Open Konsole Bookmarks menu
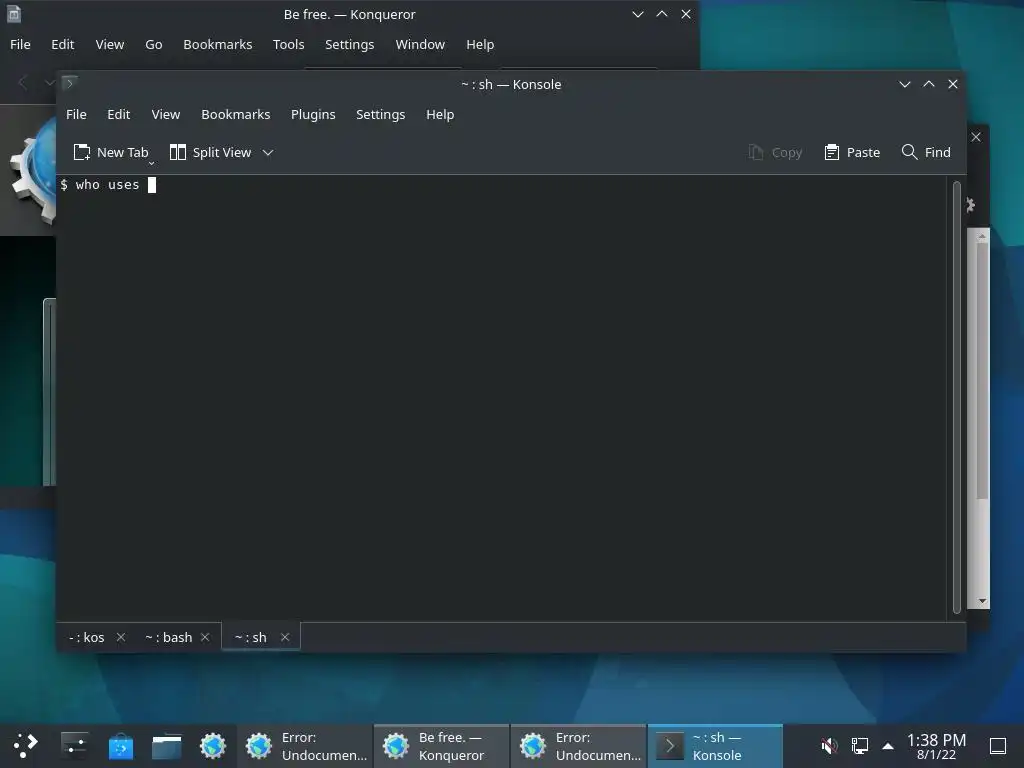This screenshot has height=768, width=1024. coord(236,114)
